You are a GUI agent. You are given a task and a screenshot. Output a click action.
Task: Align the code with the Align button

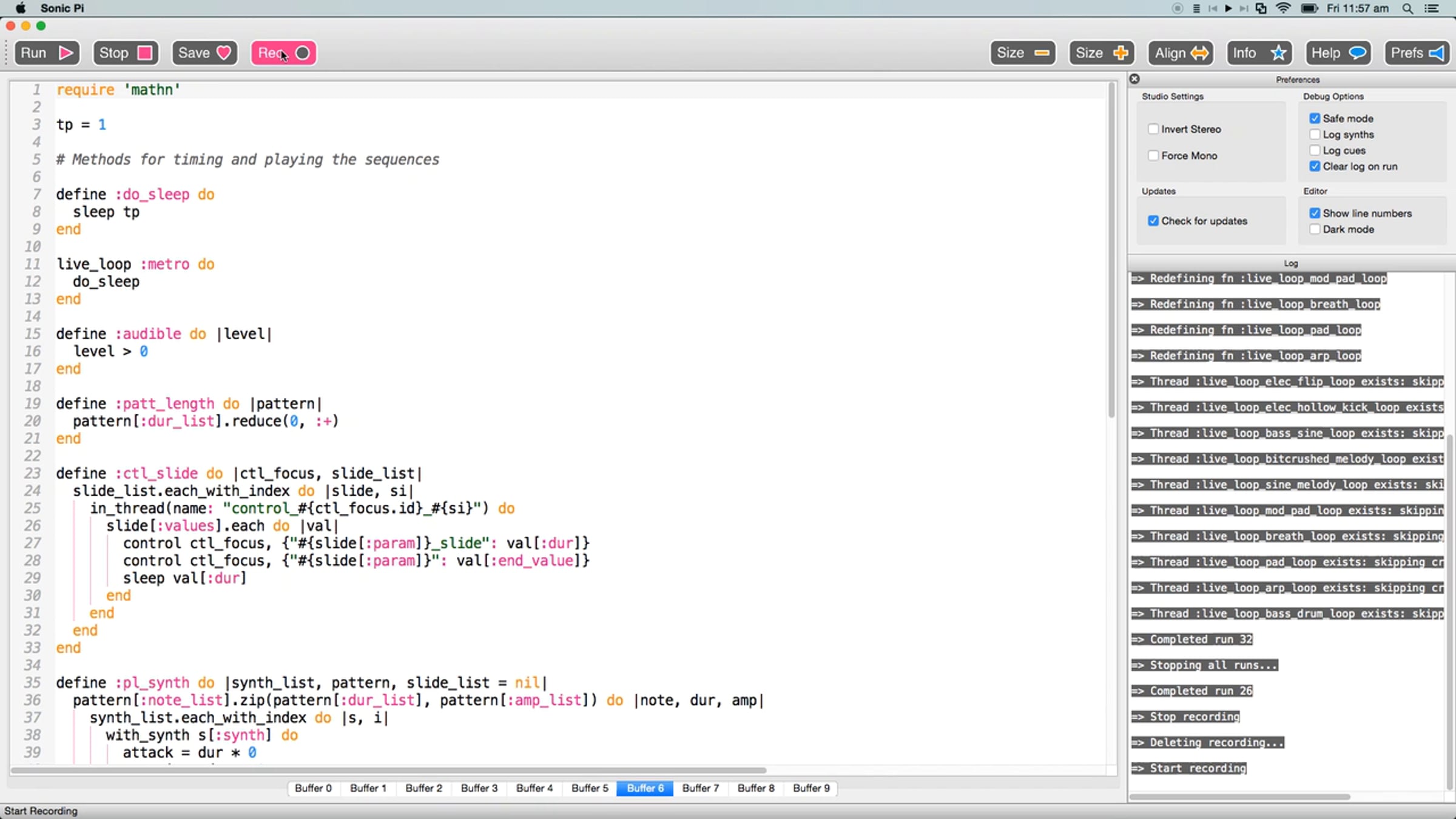point(1181,53)
